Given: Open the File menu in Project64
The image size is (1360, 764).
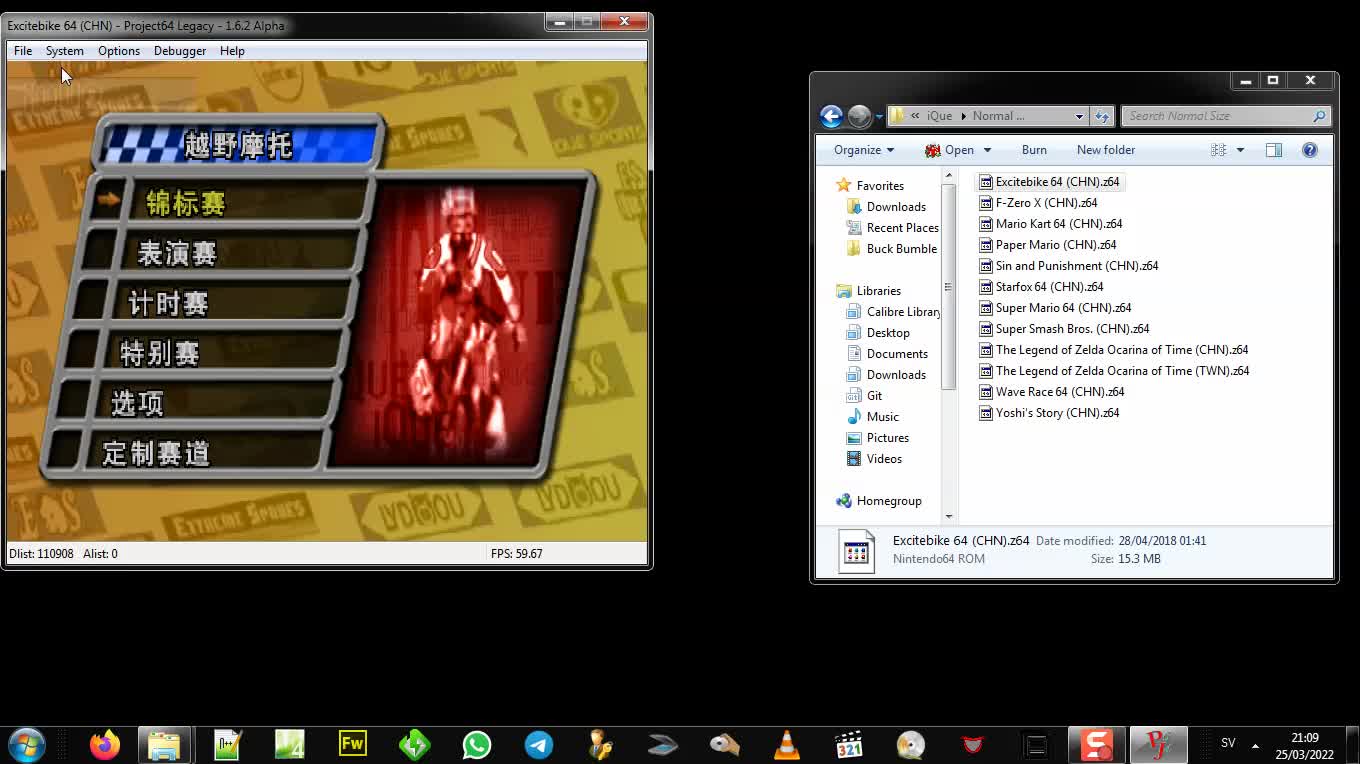Looking at the screenshot, I should [x=23, y=51].
